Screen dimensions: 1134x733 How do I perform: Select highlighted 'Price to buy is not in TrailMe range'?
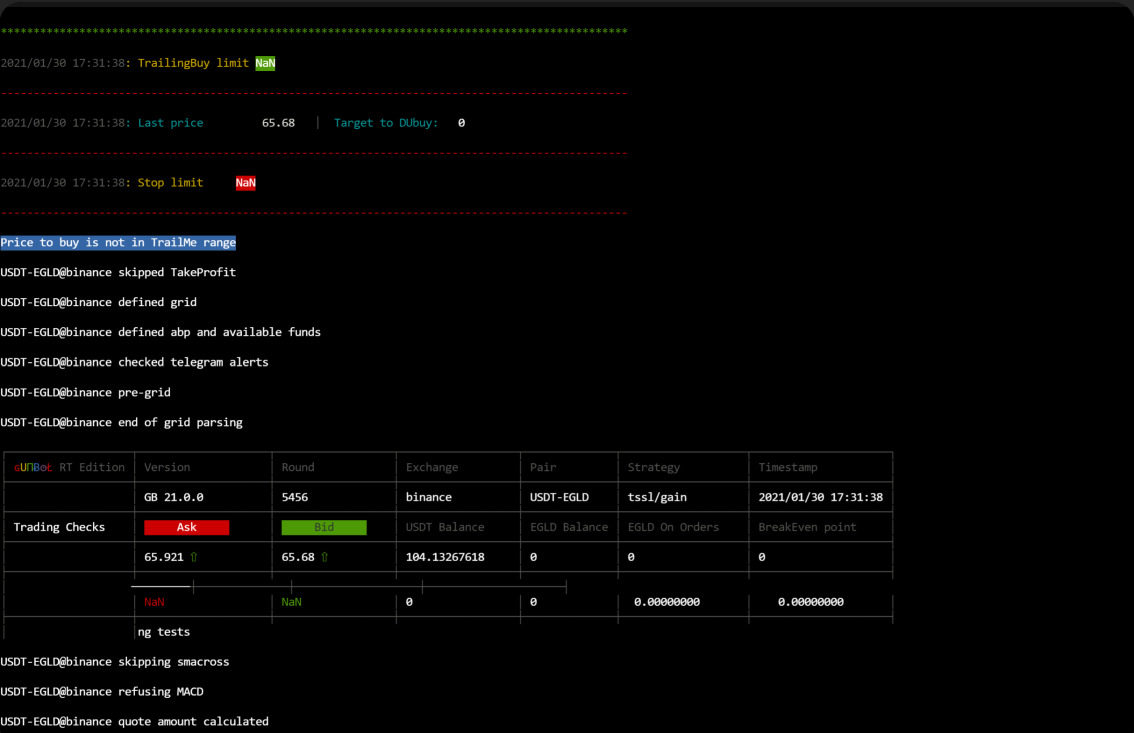click(118, 242)
